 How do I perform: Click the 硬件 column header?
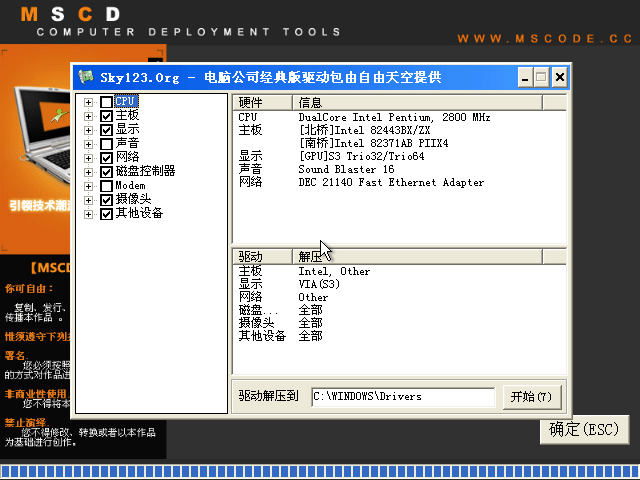click(262, 102)
